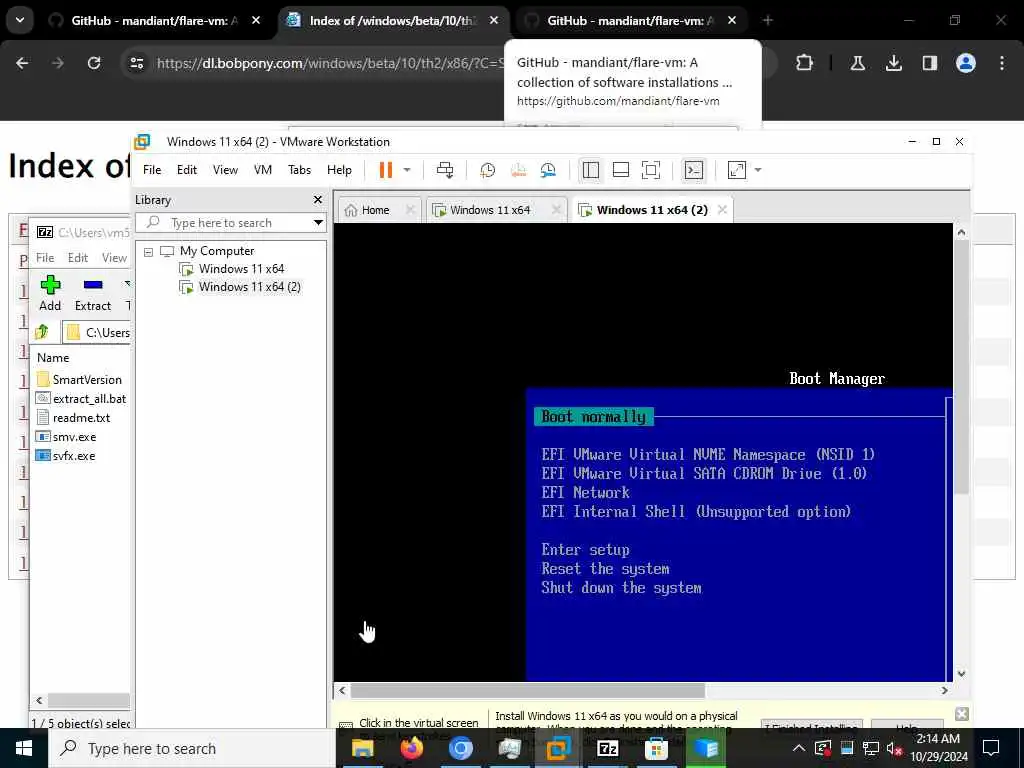Click the console scroll down arrow
1024x768 pixels.
961,673
